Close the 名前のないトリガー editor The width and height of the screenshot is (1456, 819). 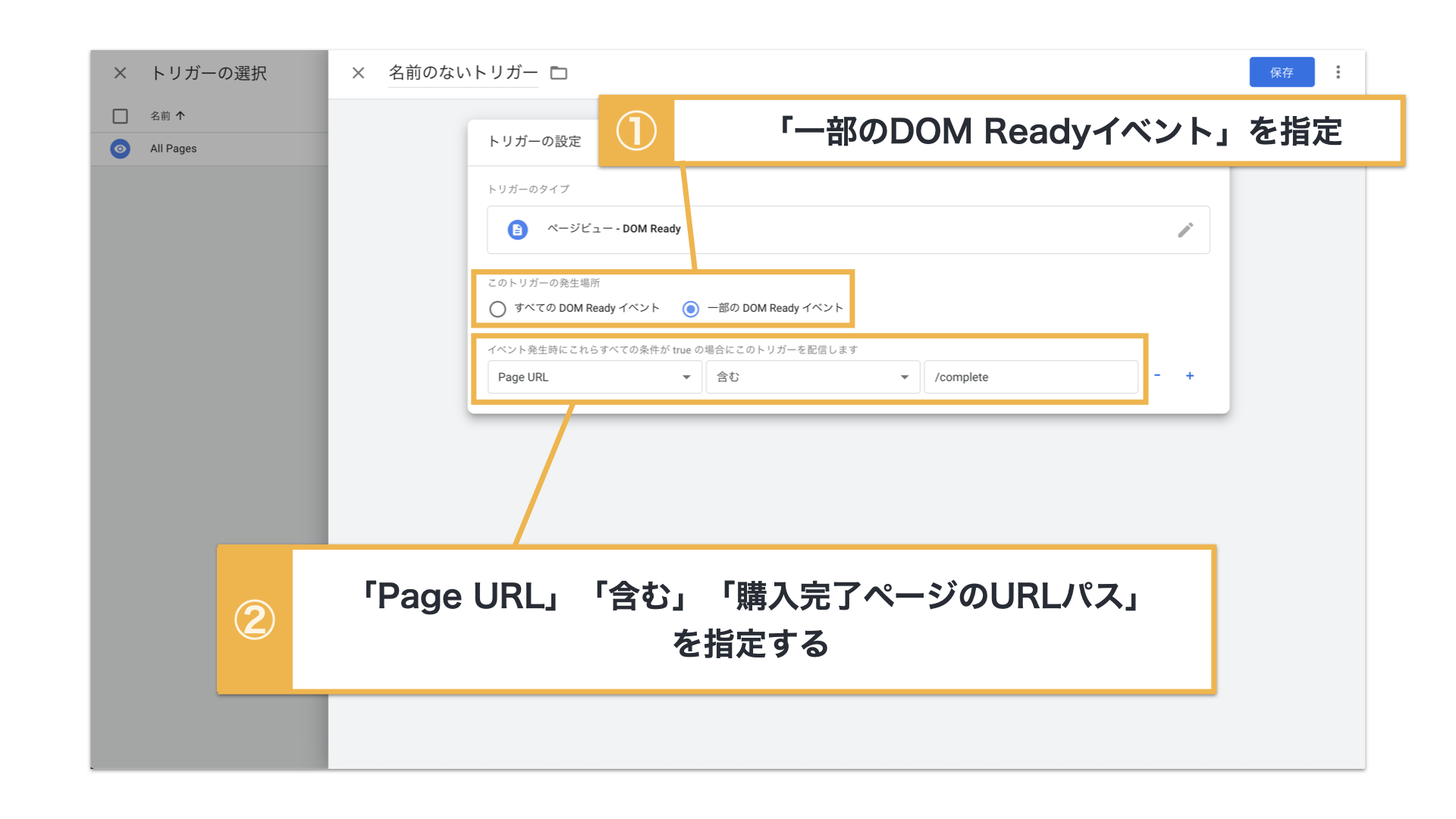tap(359, 73)
